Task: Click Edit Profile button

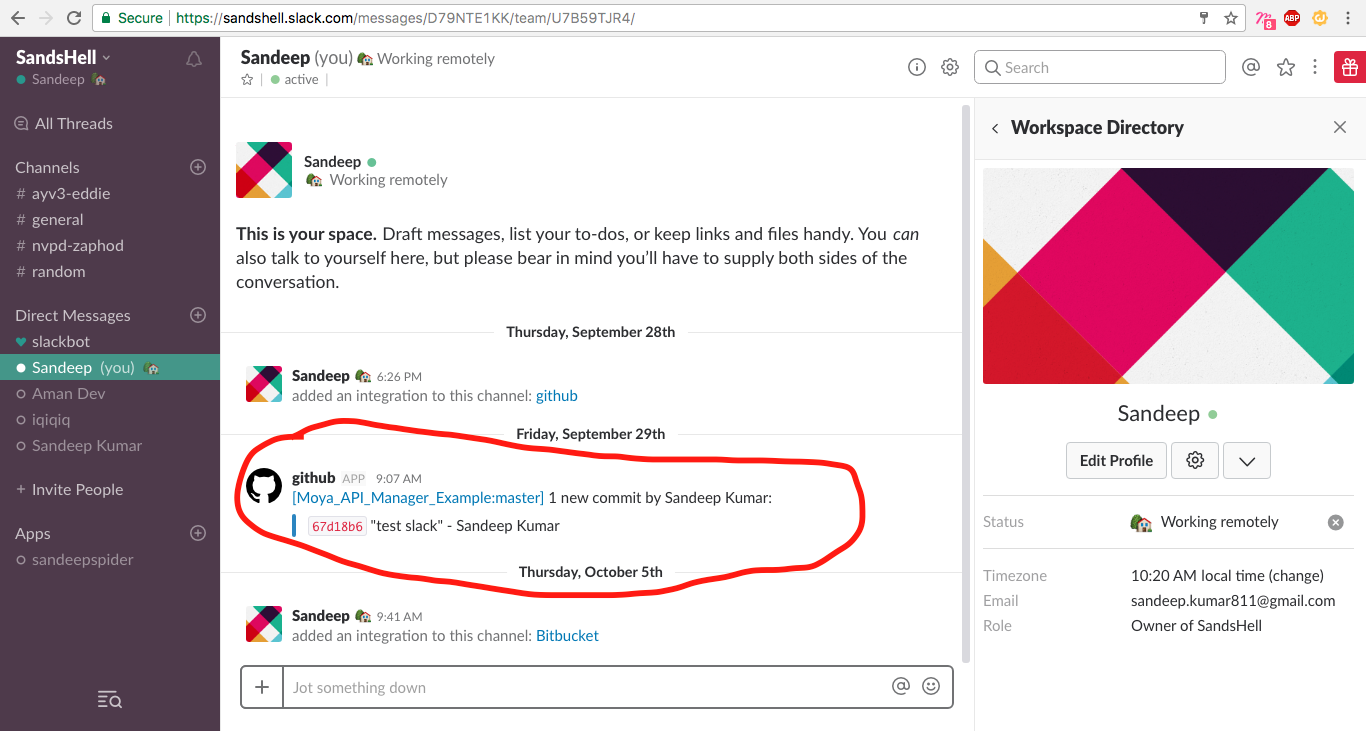Action: tap(1116, 460)
